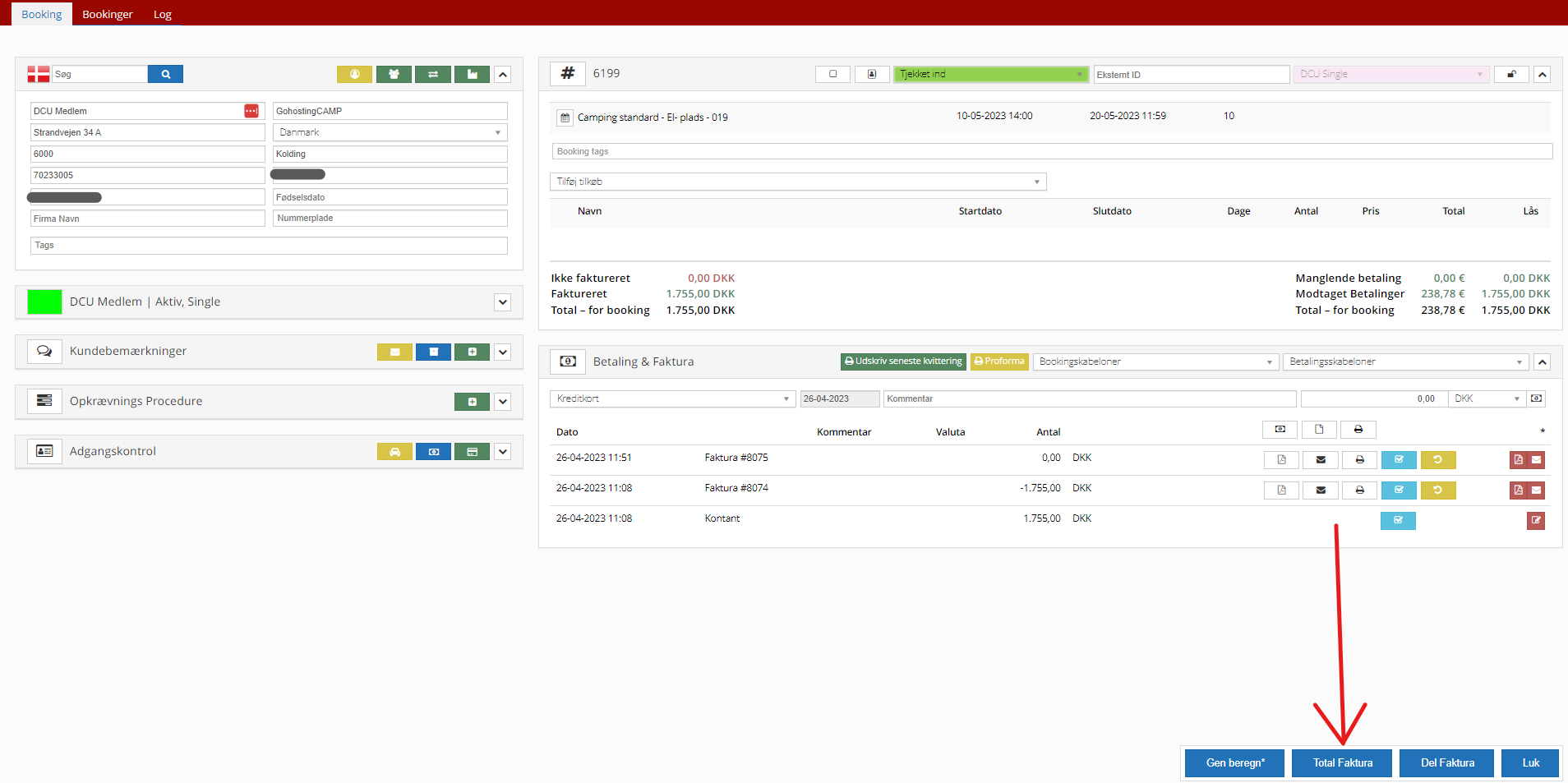Tick the checkbox button next to booking number
Viewport: 1568px width, 783px height.
[x=832, y=75]
